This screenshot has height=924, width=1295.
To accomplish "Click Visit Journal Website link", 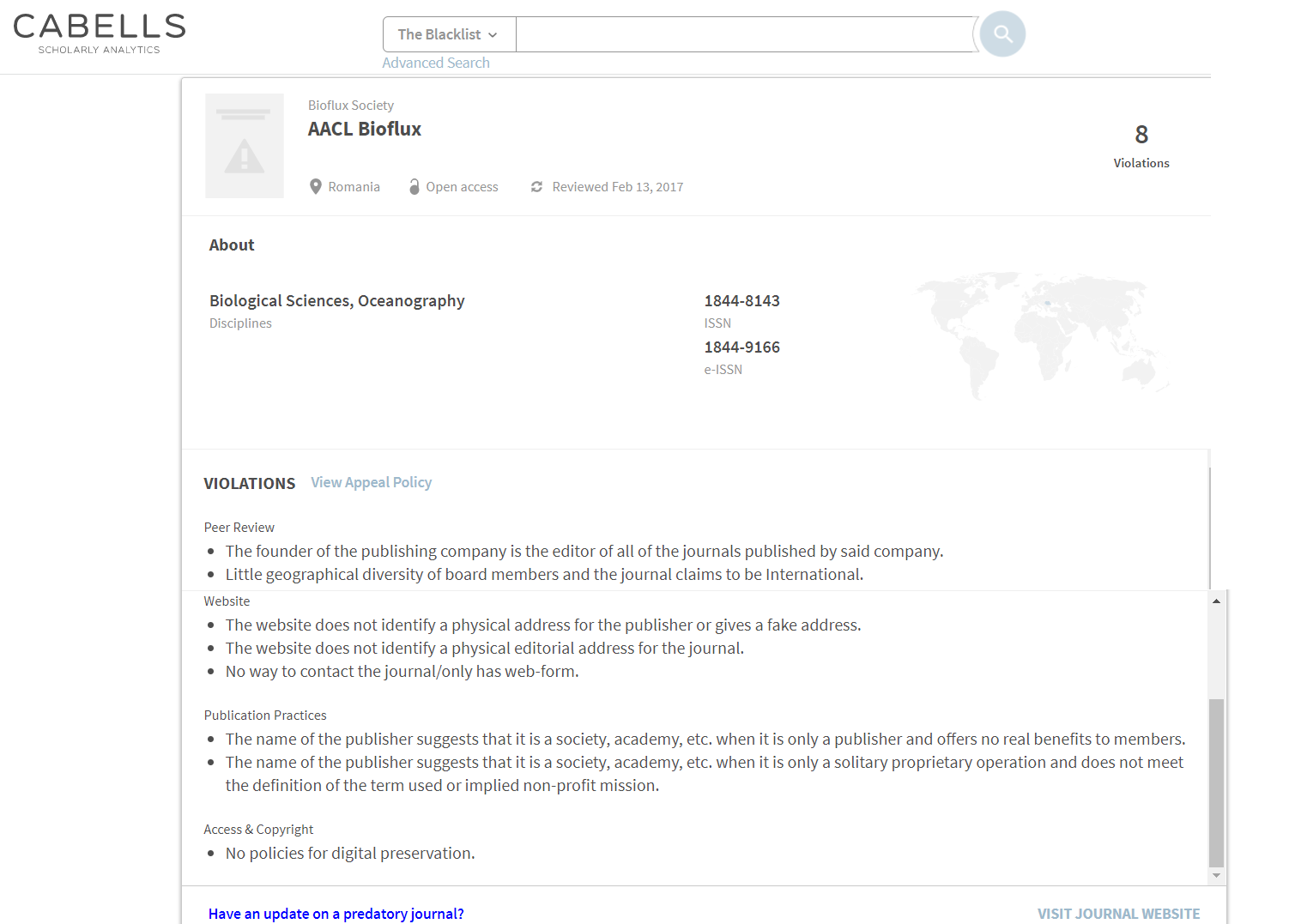I will click(x=1118, y=914).
